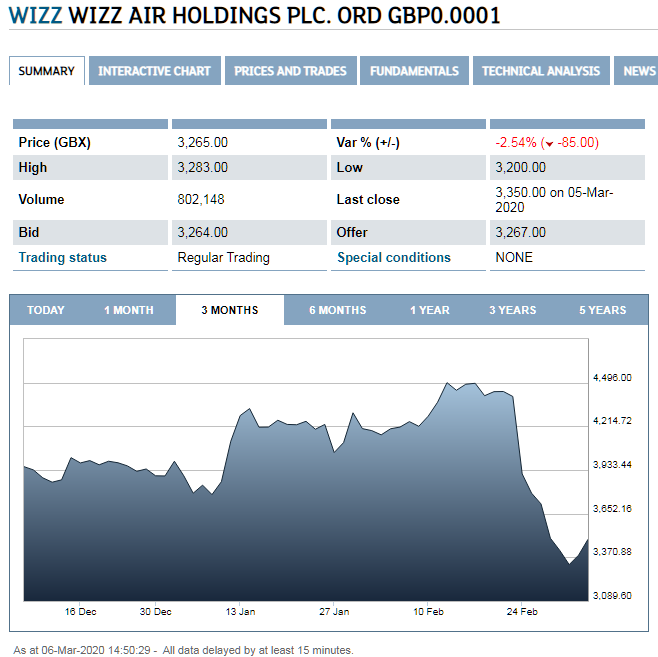Viewport: 658px width, 657px height.
Task: Switch chart to 6 Months
Action: 337,310
